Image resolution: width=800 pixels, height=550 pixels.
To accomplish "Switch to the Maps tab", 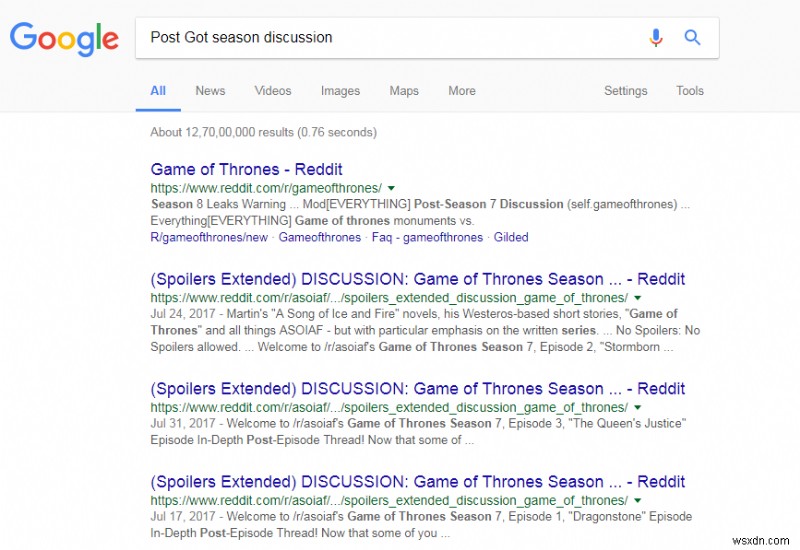I will (x=404, y=91).
